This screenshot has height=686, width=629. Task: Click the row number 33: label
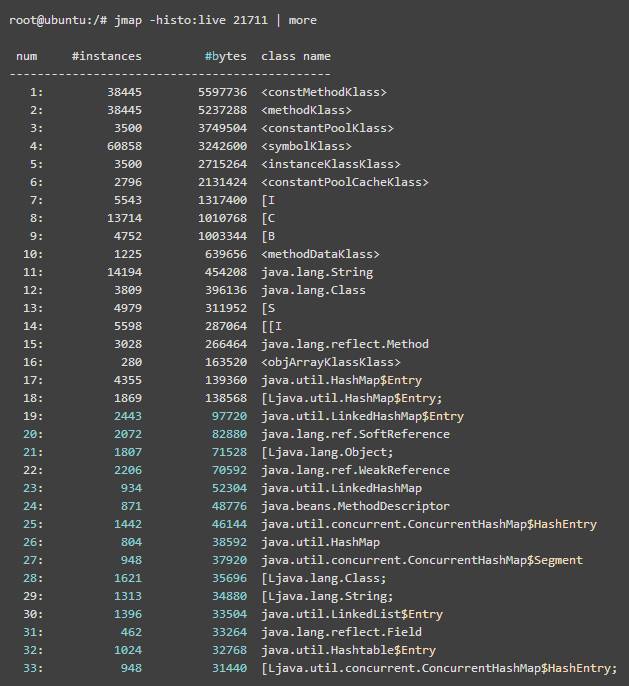click(x=33, y=668)
